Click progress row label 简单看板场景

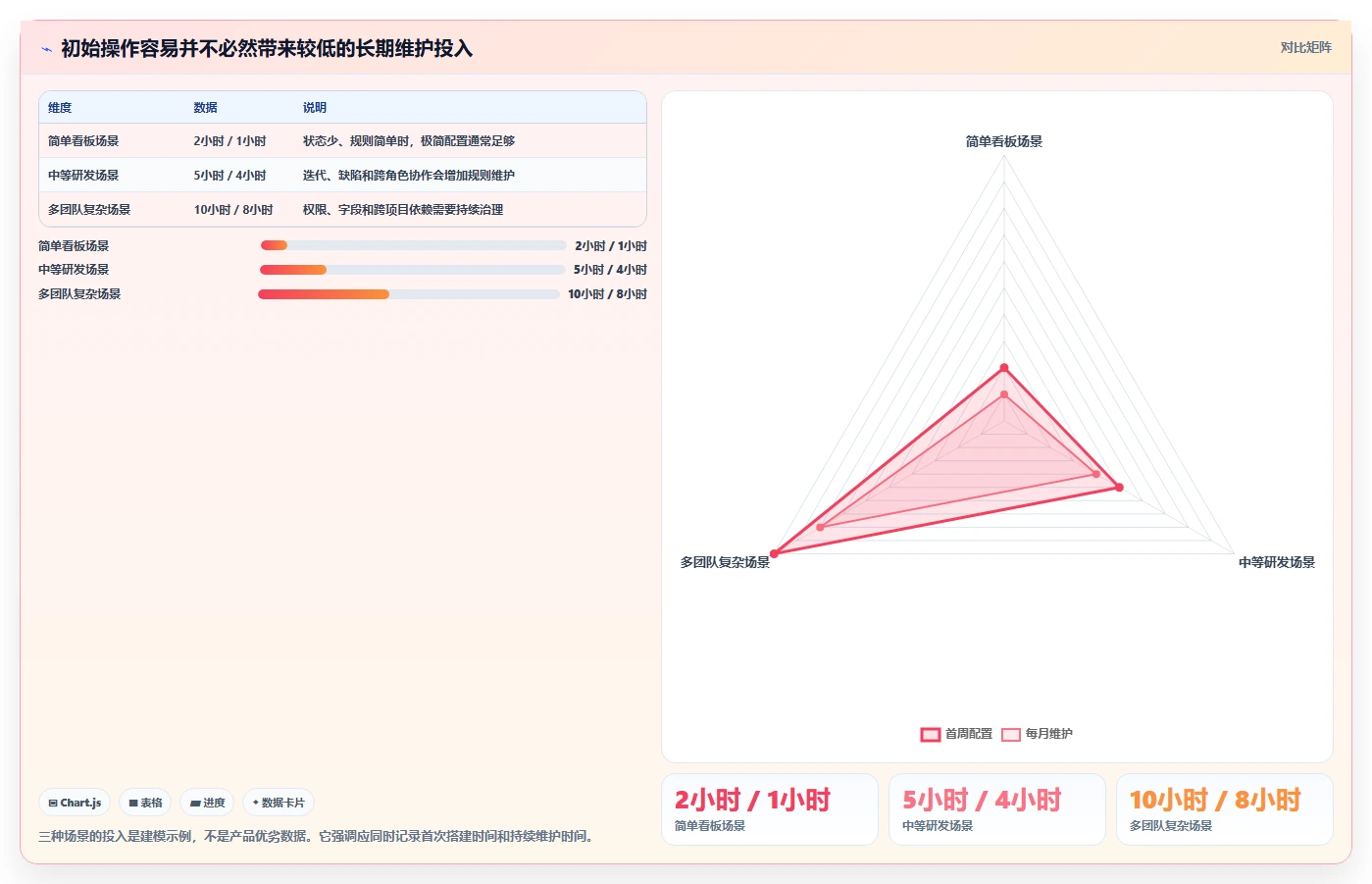pyautogui.click(x=74, y=246)
